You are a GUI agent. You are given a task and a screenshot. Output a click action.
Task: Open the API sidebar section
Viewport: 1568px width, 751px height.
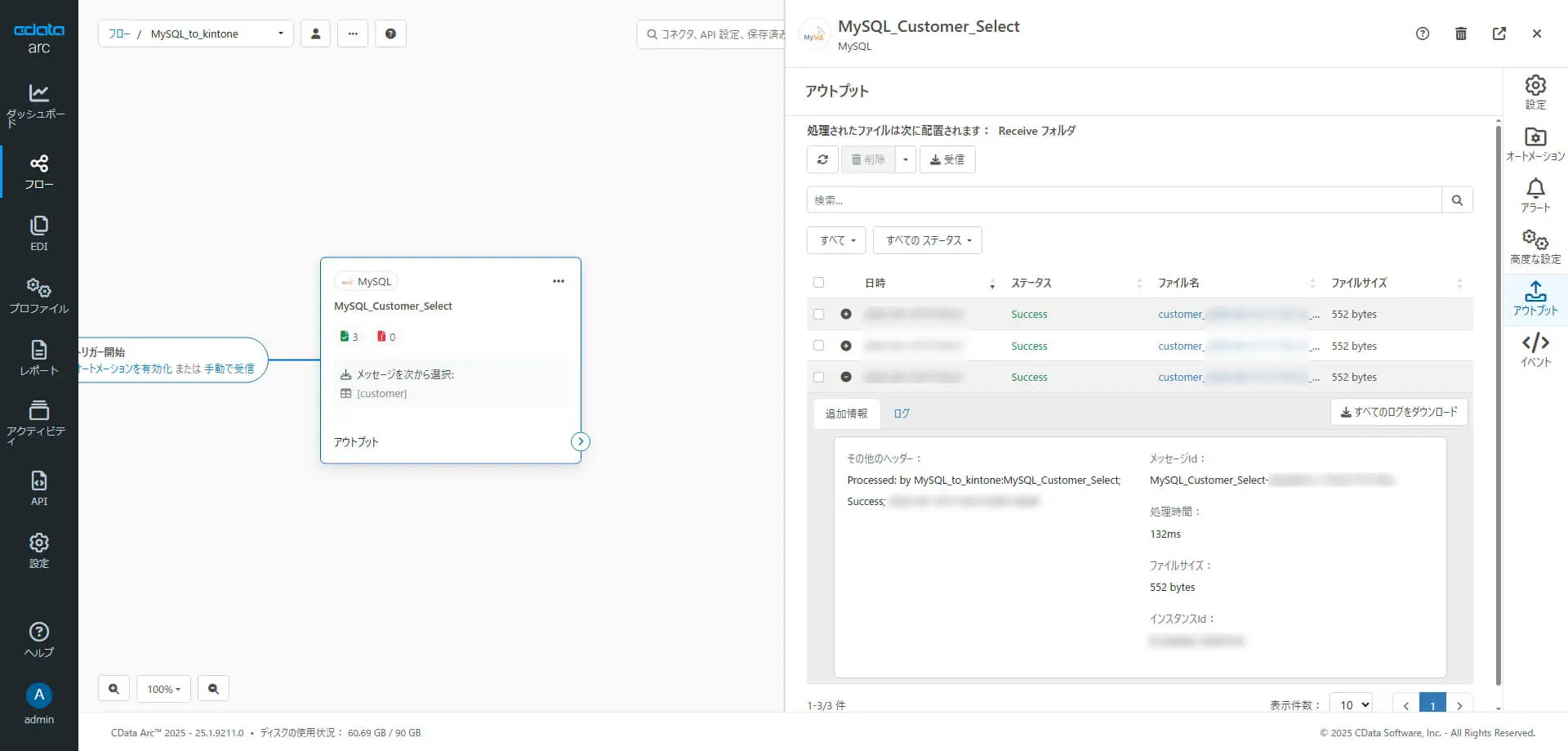(38, 489)
